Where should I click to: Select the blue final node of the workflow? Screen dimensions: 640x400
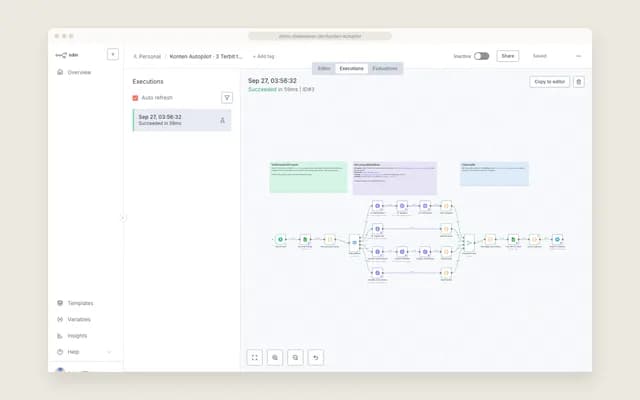coord(558,239)
